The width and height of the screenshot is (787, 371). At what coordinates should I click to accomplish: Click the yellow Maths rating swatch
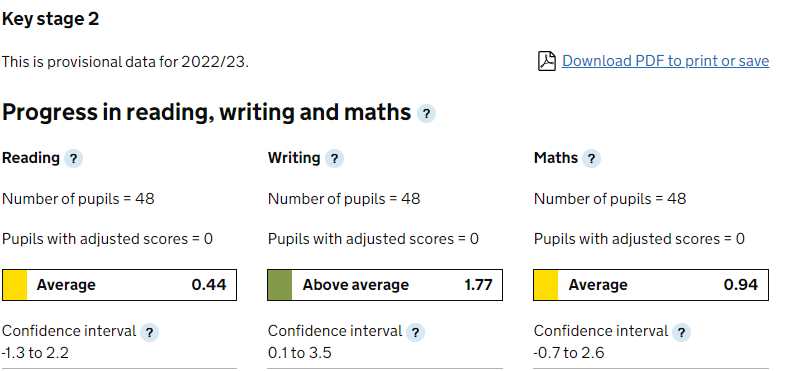pyautogui.click(x=546, y=285)
